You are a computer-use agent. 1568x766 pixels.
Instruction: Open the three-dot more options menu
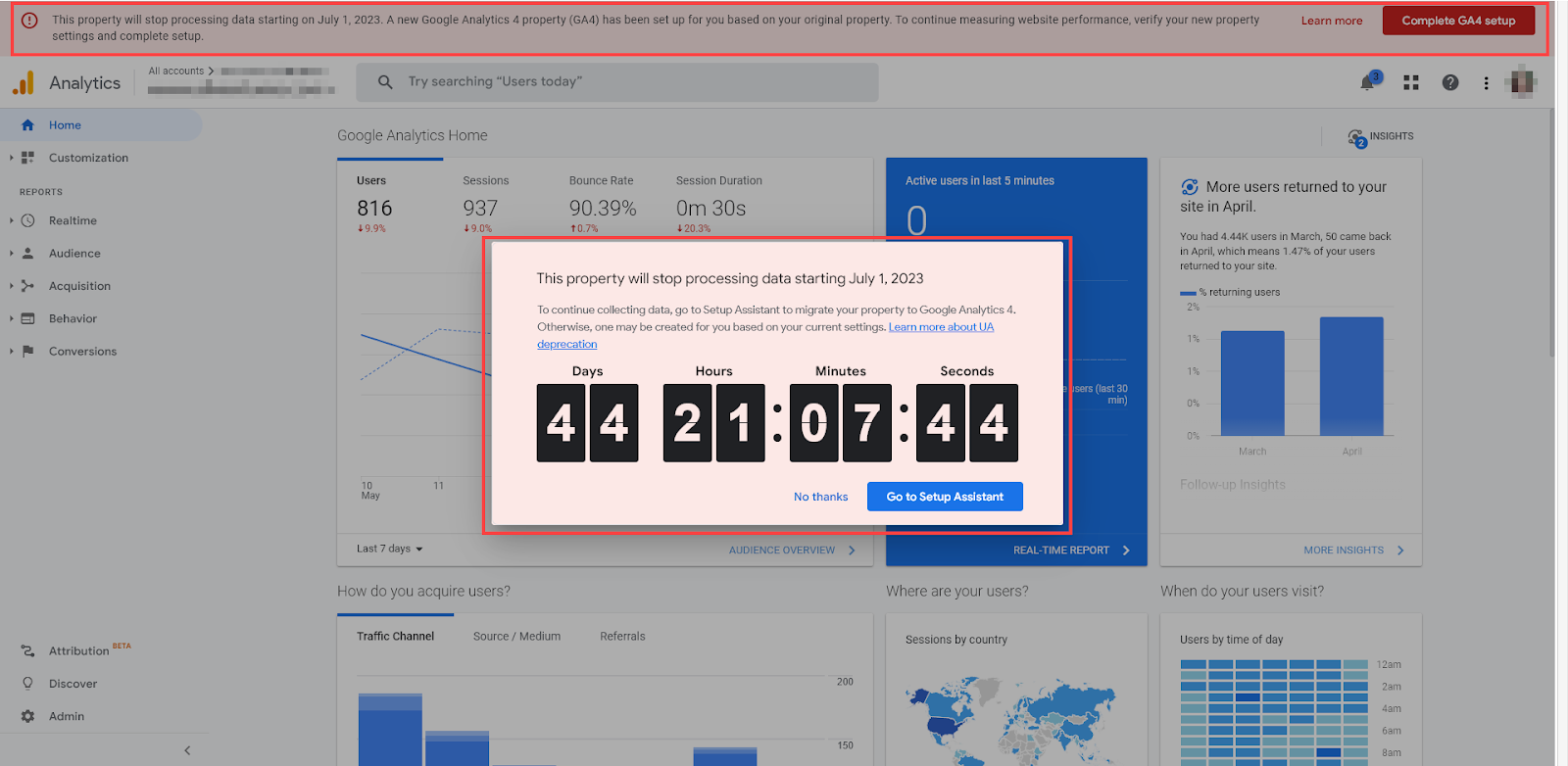point(1486,83)
